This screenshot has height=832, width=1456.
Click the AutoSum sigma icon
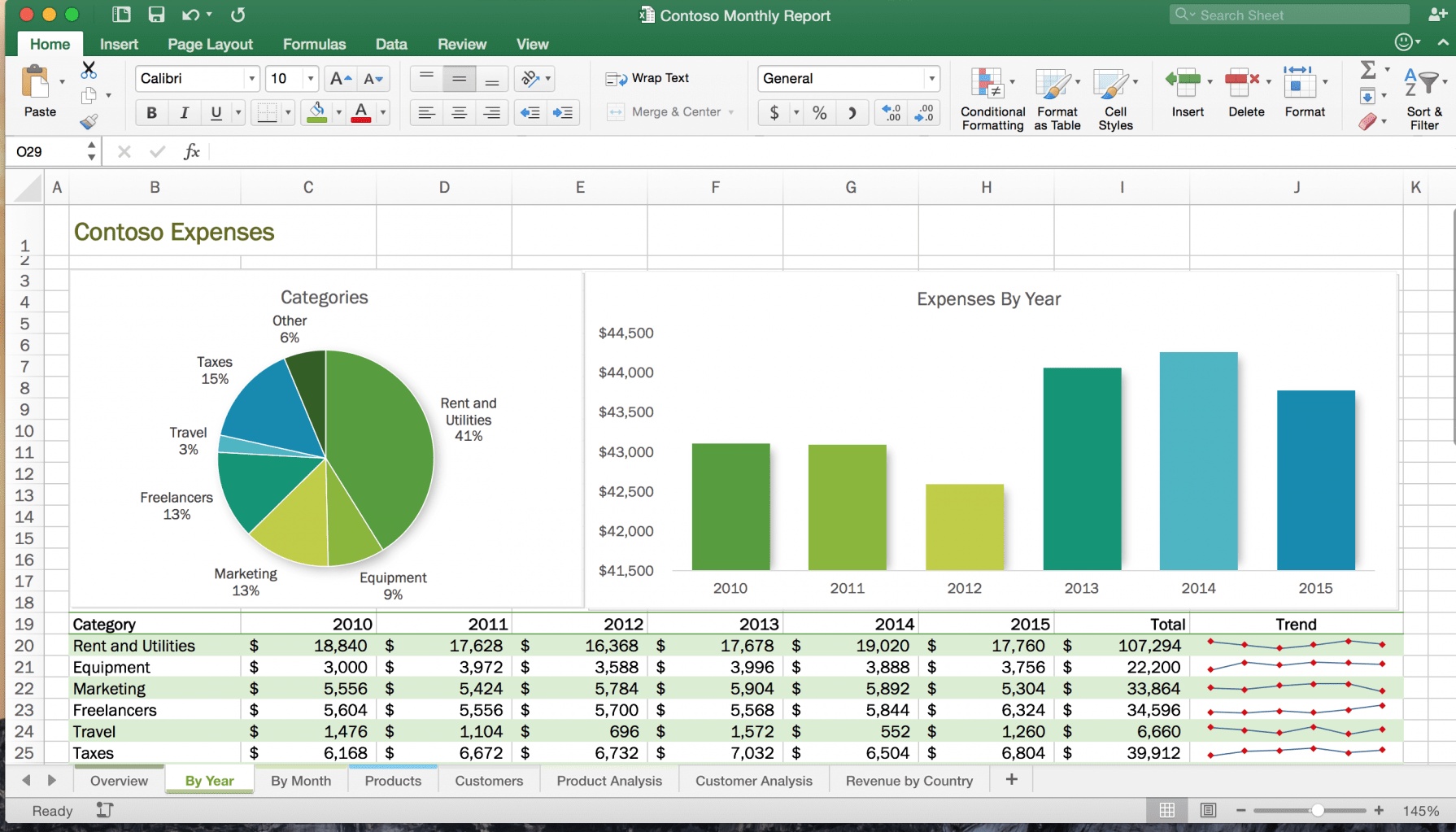[1368, 70]
